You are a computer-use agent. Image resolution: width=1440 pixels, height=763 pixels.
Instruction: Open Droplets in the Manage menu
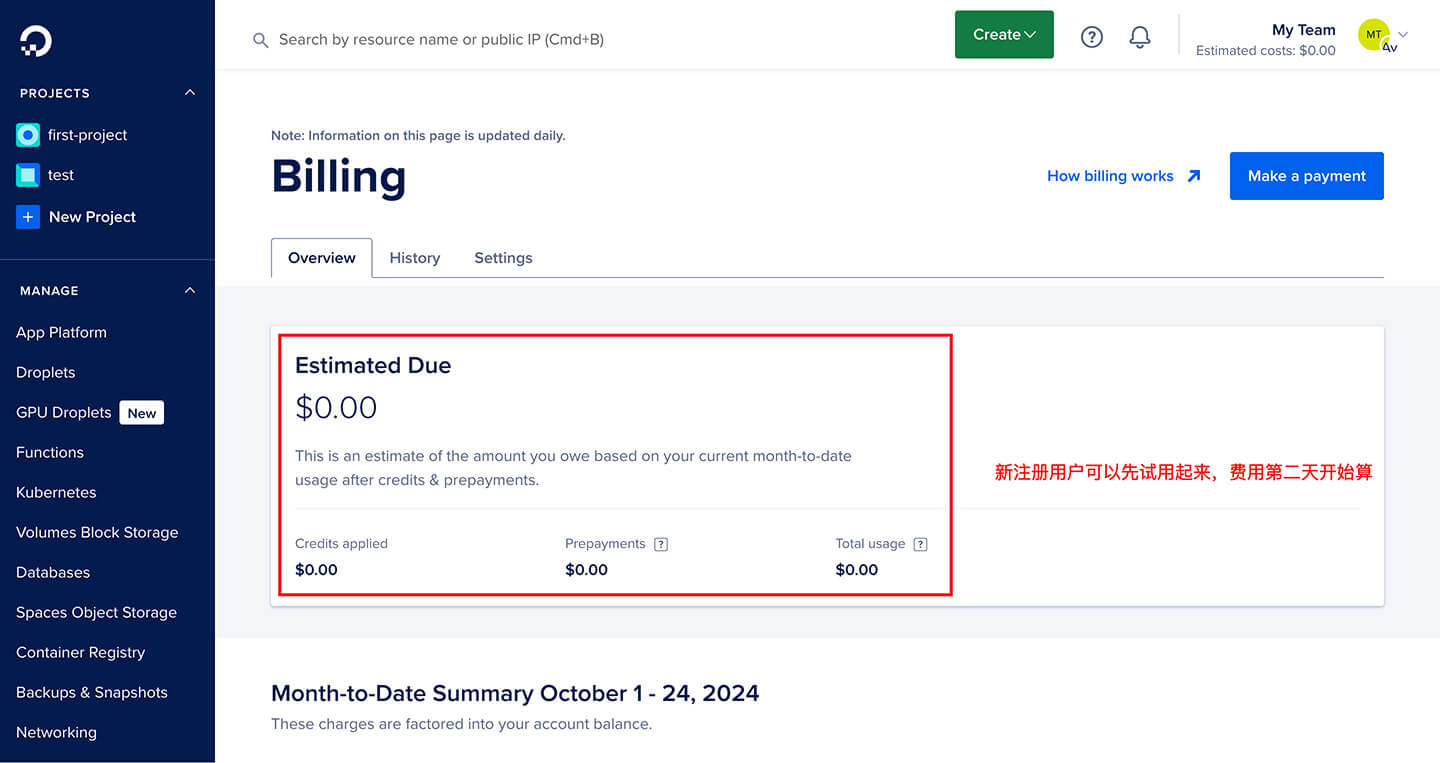(x=46, y=372)
